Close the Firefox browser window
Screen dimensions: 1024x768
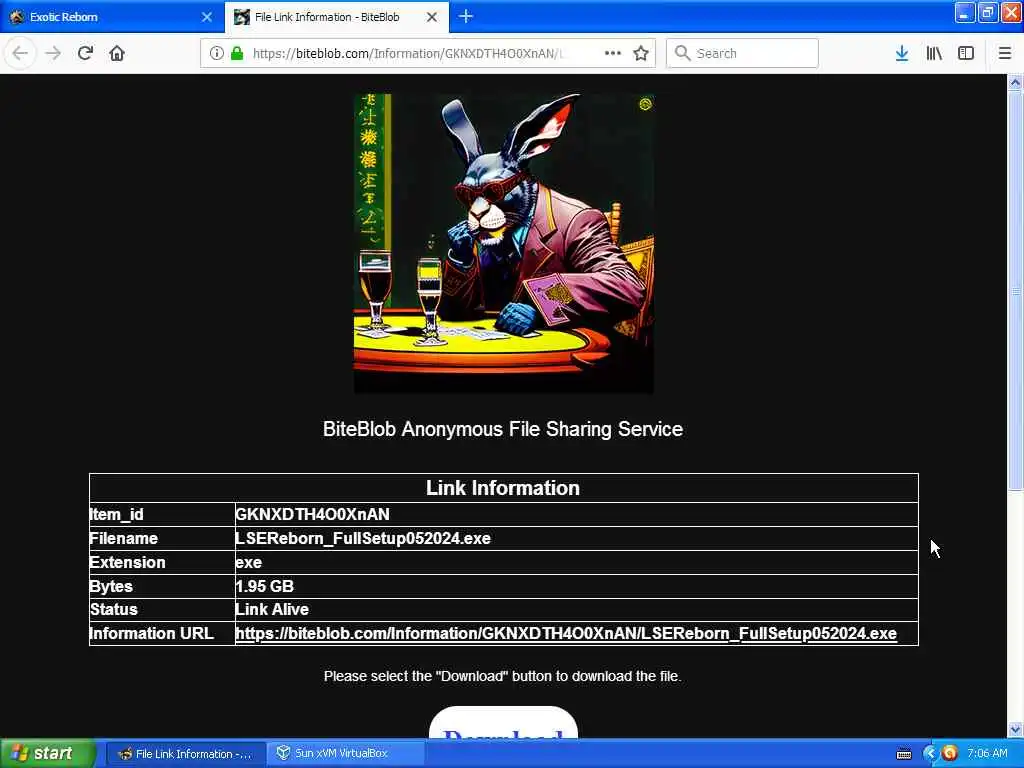coord(1011,12)
